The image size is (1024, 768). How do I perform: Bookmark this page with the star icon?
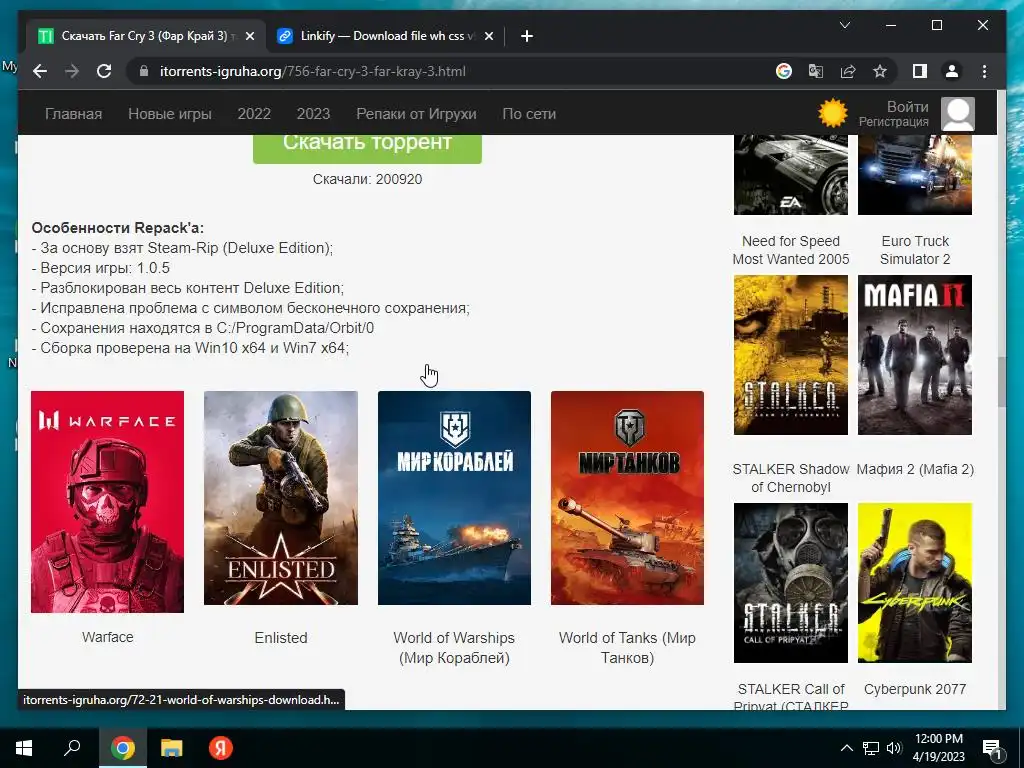point(880,71)
